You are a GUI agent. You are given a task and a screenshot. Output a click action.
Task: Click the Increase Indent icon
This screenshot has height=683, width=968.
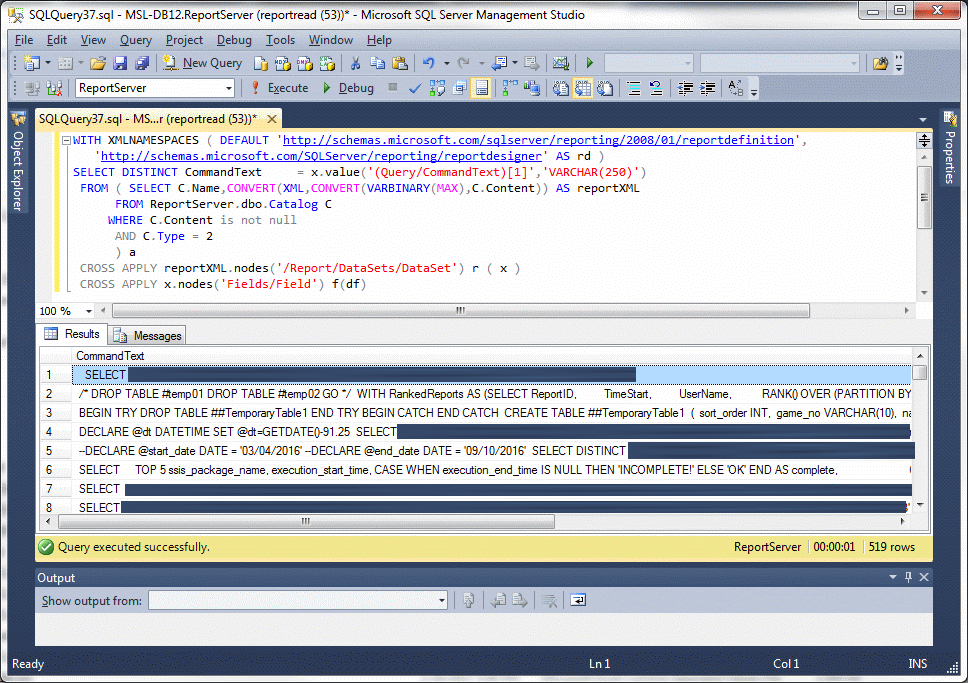click(x=707, y=88)
